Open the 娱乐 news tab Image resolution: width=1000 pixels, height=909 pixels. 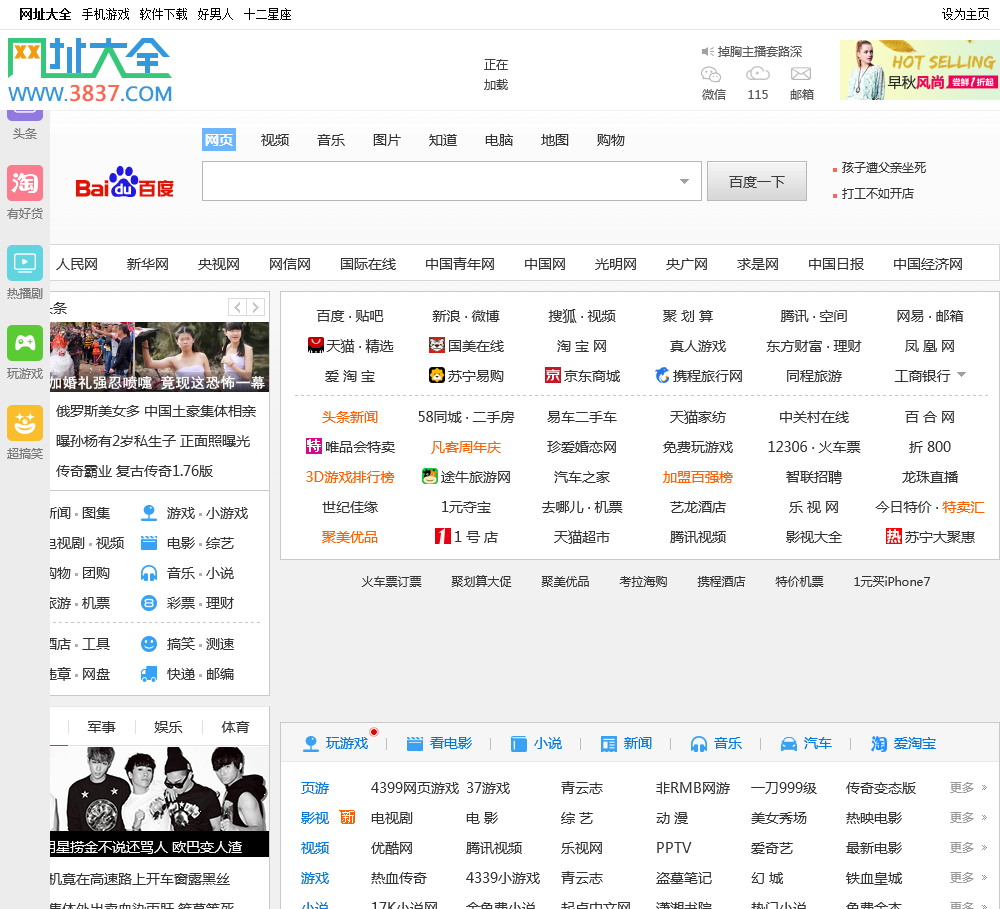[168, 727]
